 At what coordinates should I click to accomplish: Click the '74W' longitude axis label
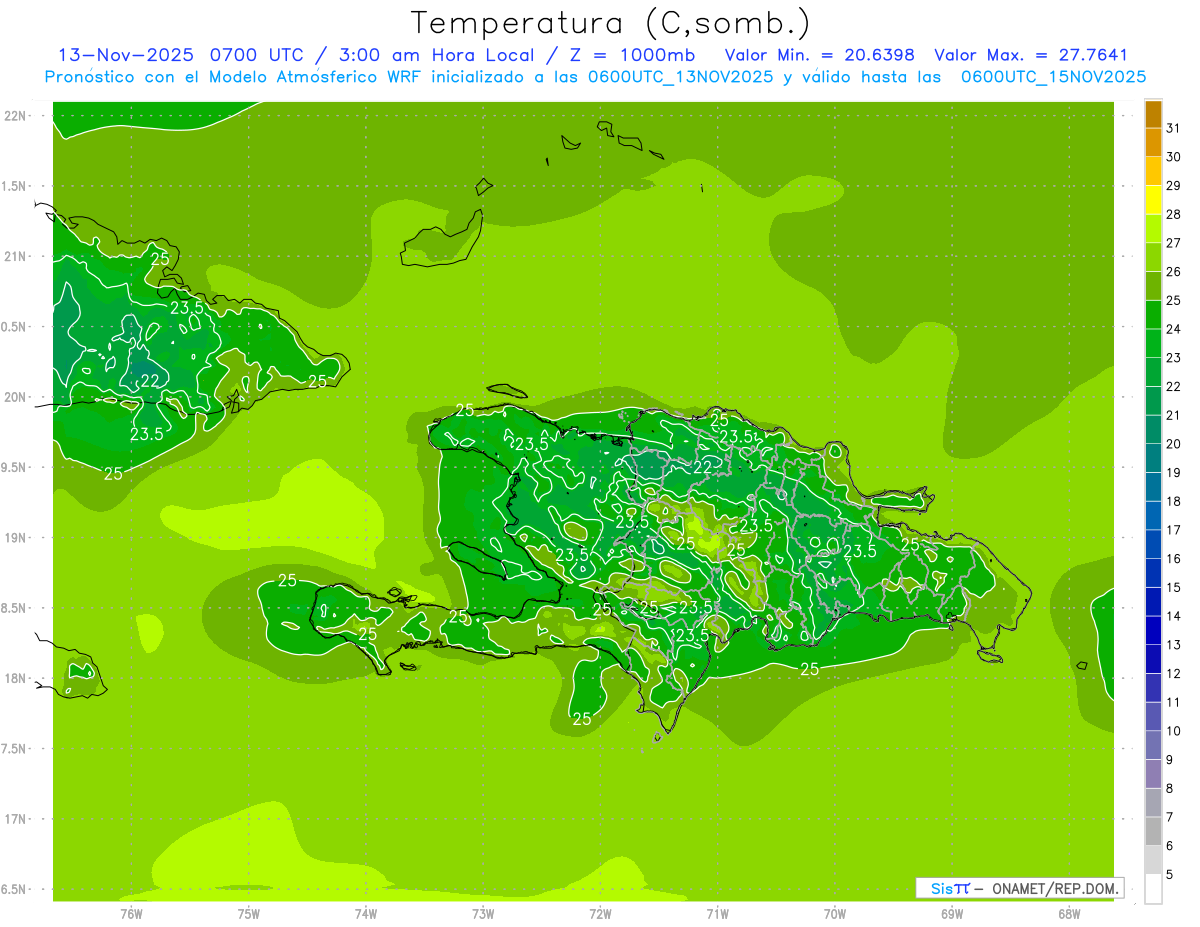tap(365, 914)
